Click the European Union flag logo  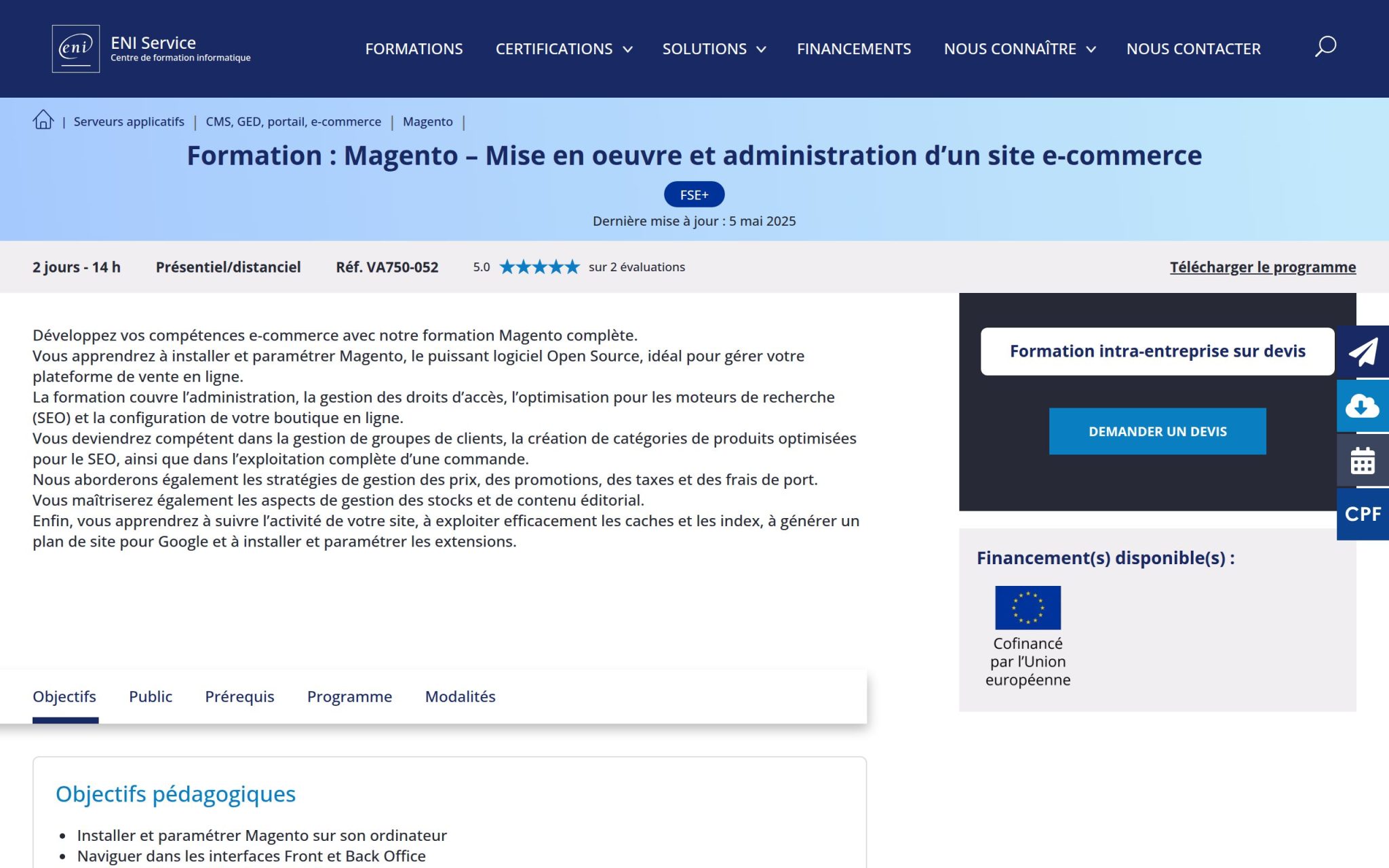tap(1028, 608)
